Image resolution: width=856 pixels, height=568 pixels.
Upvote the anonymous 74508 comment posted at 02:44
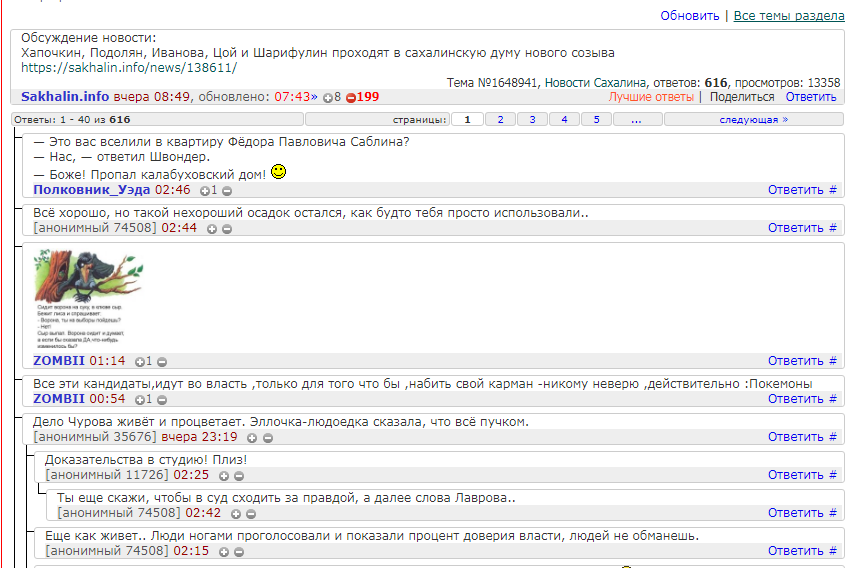tap(211, 228)
